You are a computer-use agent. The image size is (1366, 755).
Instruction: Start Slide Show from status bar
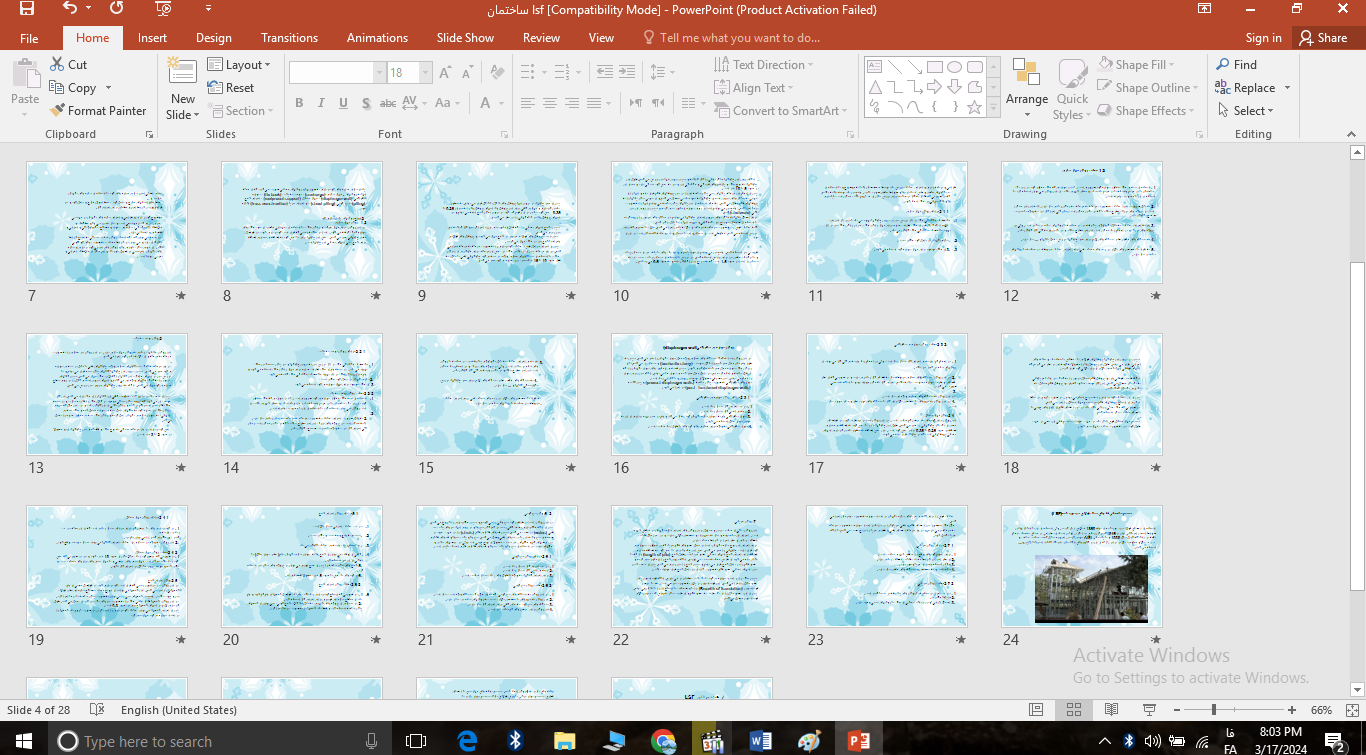point(1149,710)
